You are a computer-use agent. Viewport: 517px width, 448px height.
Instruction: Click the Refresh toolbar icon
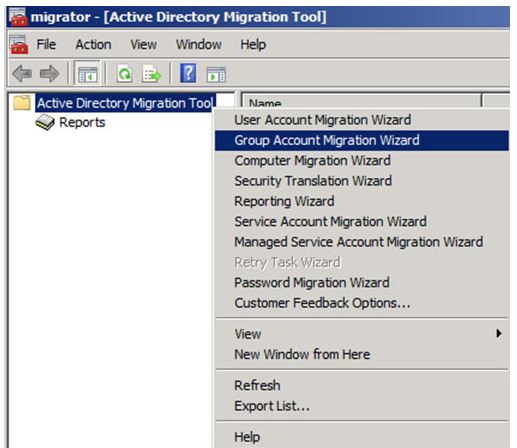(x=125, y=74)
